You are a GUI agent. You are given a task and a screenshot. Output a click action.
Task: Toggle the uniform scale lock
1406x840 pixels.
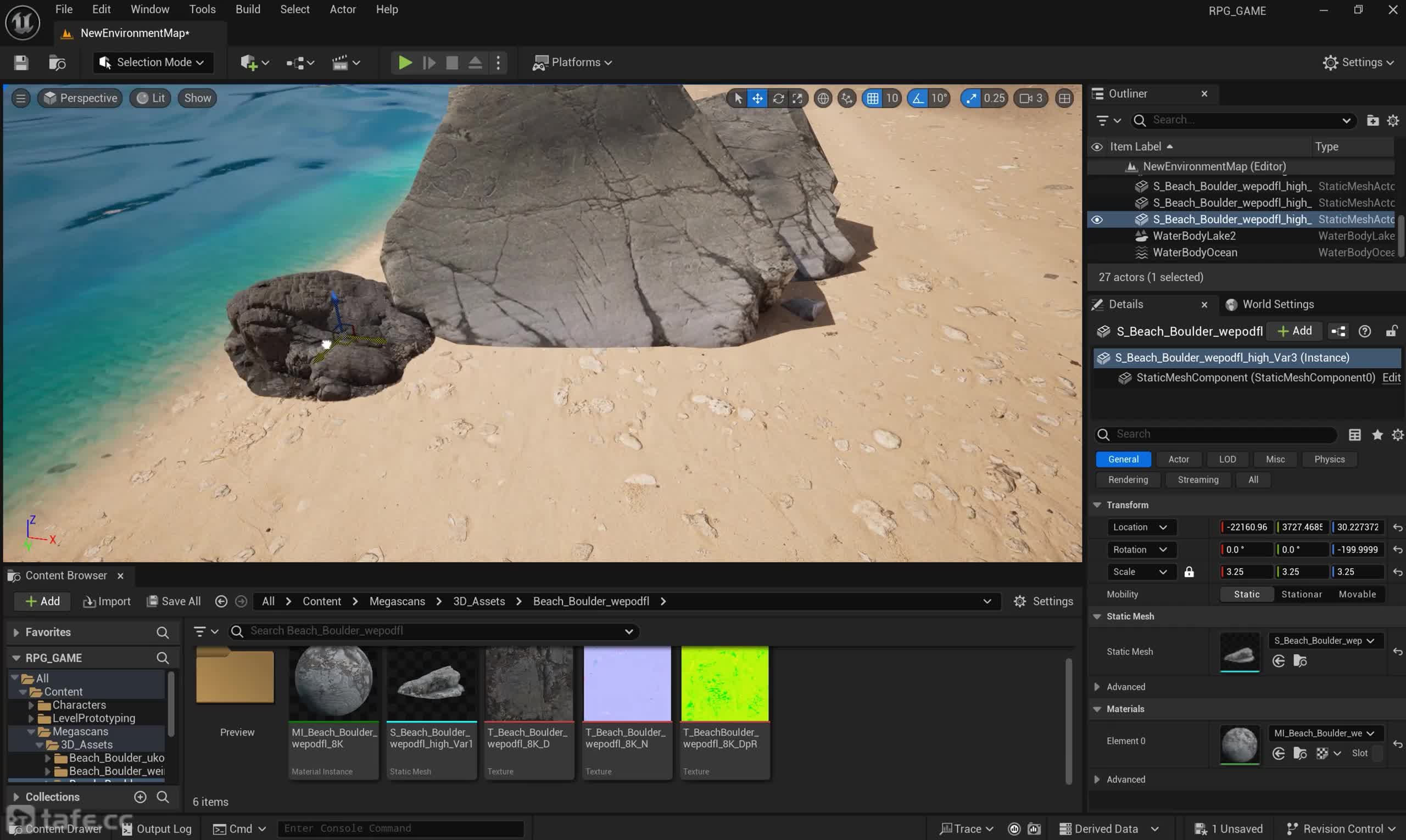[x=1189, y=572]
